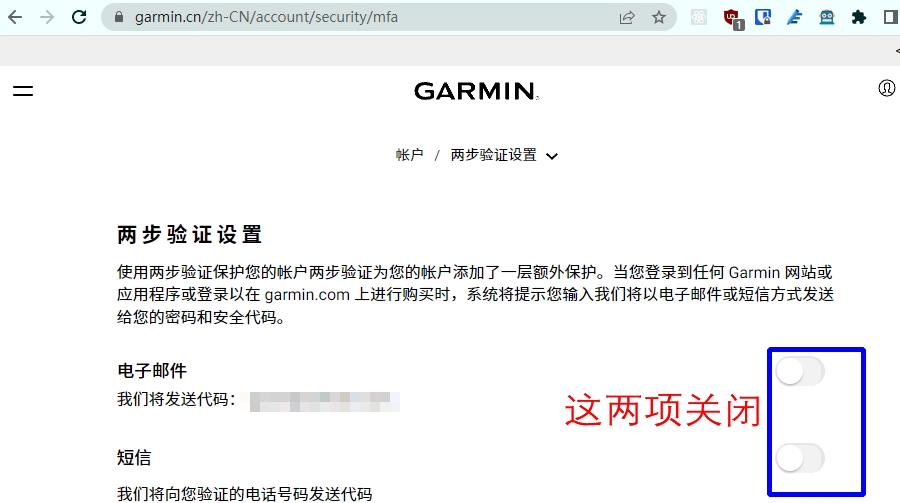This screenshot has width=900, height=503.
Task: Open the React developer tools extension
Action: (699, 17)
